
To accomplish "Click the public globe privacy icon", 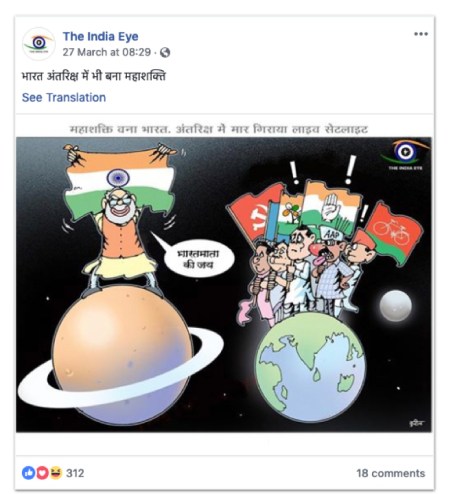I will click(x=165, y=53).
